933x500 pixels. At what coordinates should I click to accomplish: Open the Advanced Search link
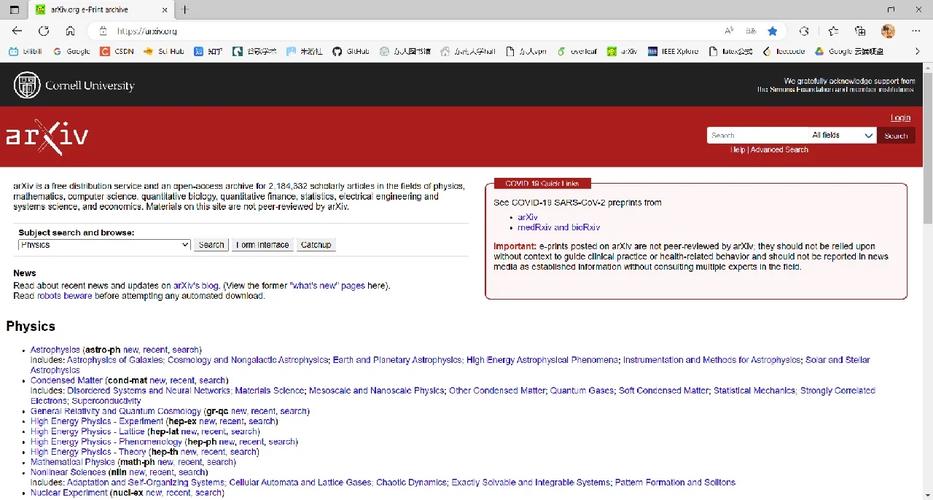(779, 150)
